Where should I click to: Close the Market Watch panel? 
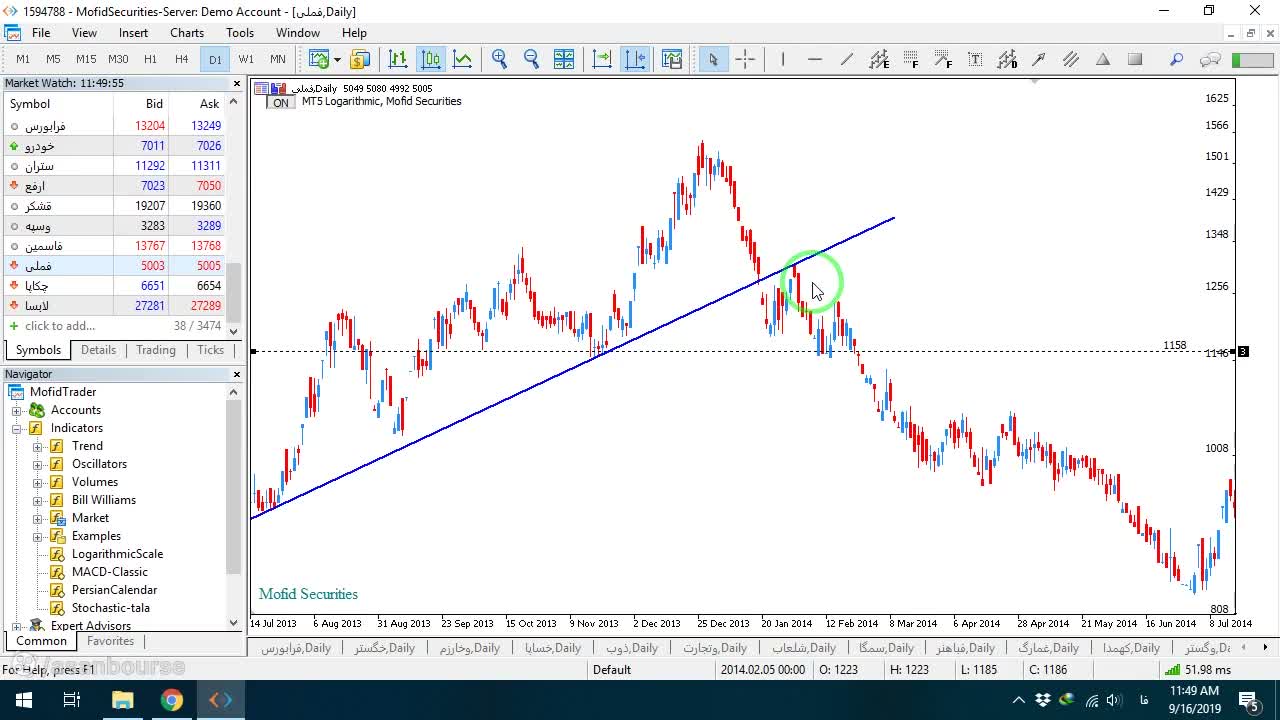point(237,84)
